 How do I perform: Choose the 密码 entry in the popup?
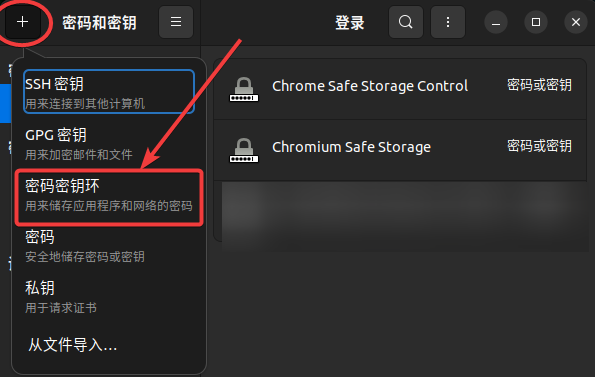point(109,246)
